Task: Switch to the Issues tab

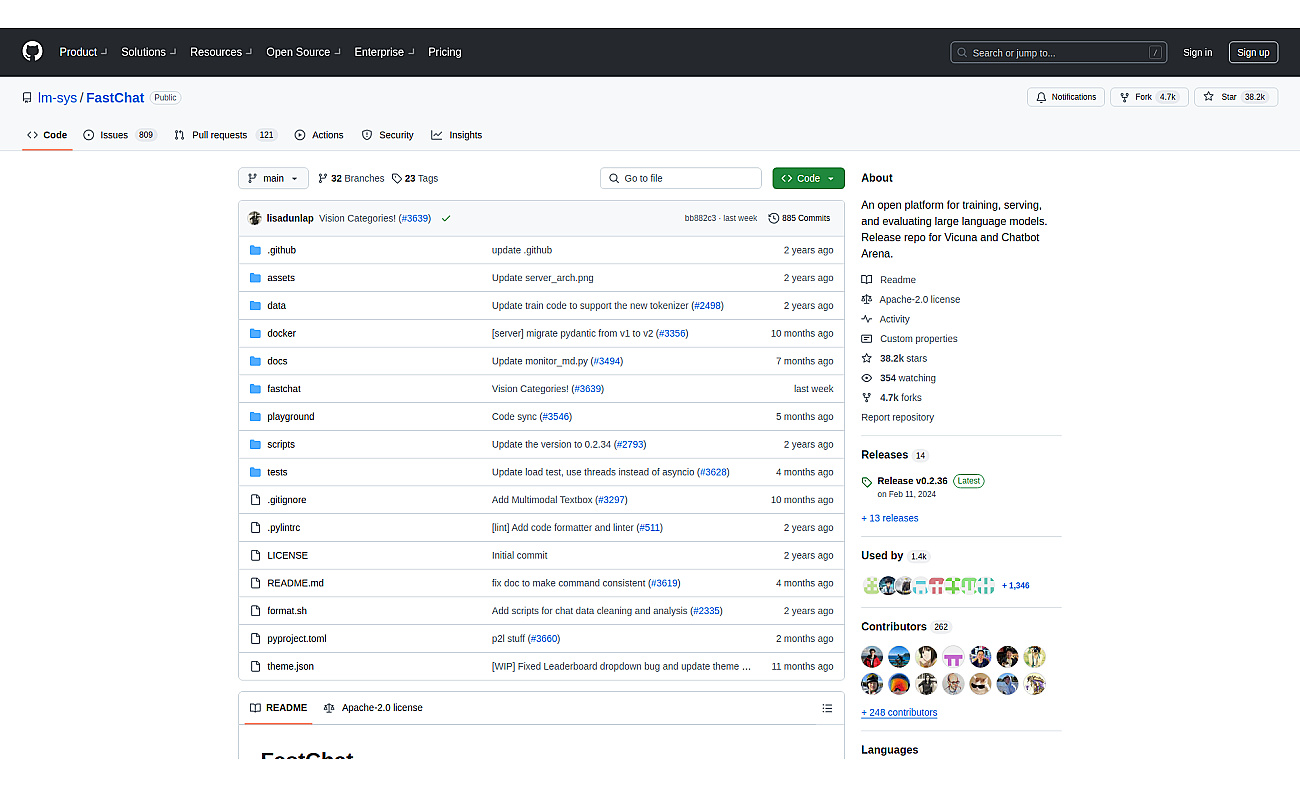Action: 119,135
